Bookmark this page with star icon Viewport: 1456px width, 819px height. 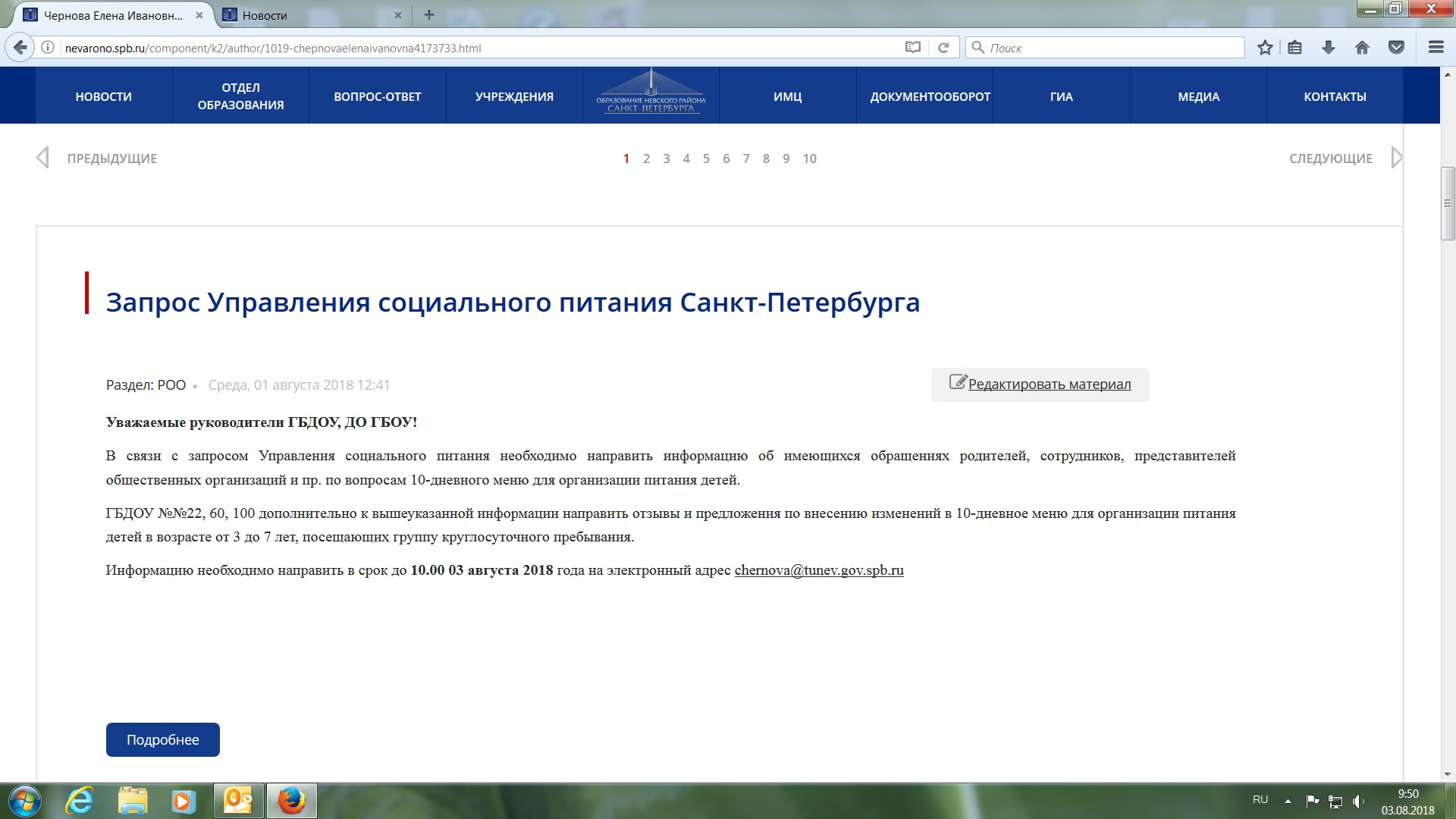(x=1265, y=48)
